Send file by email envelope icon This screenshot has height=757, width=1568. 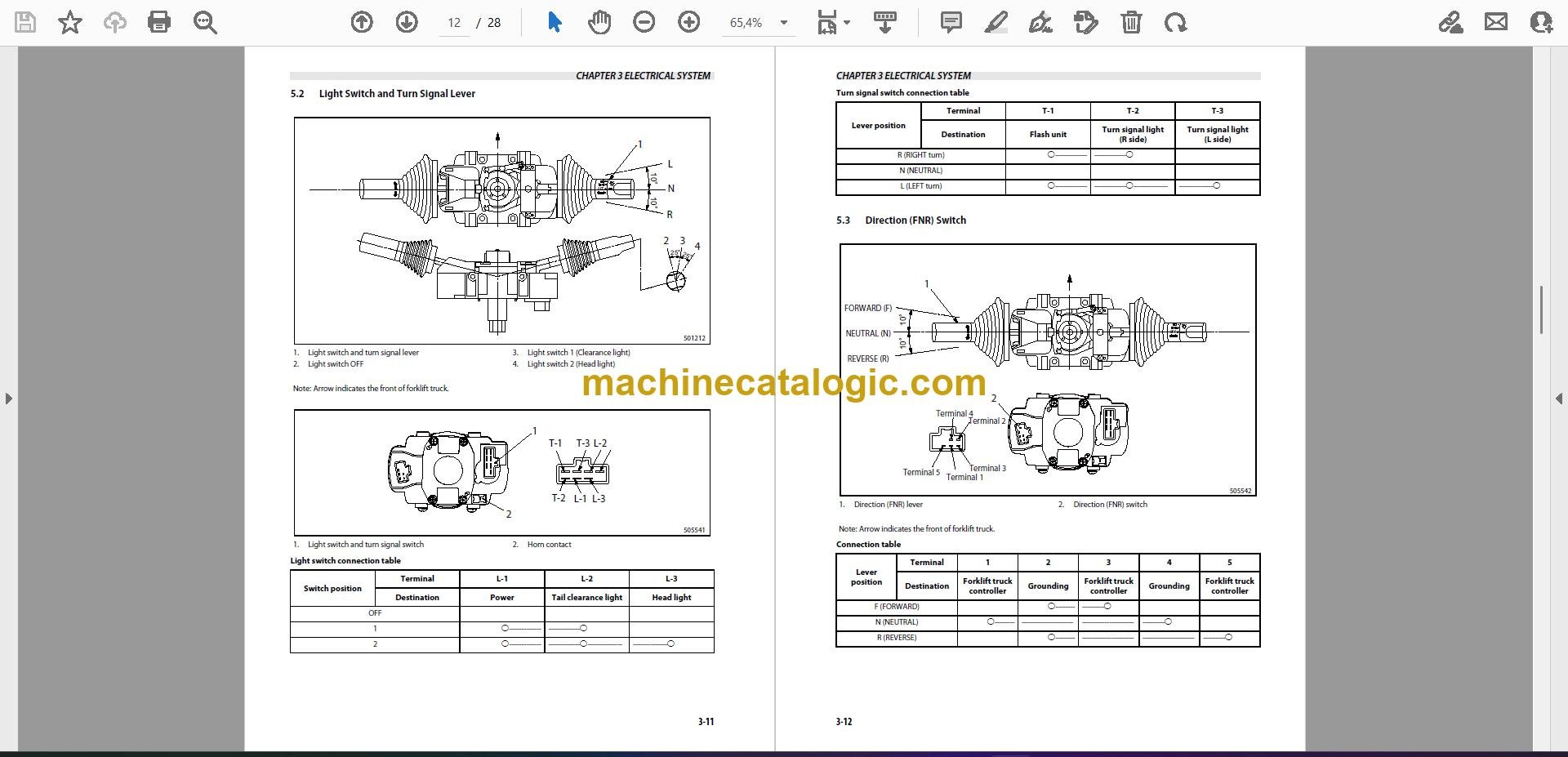pos(1496,22)
